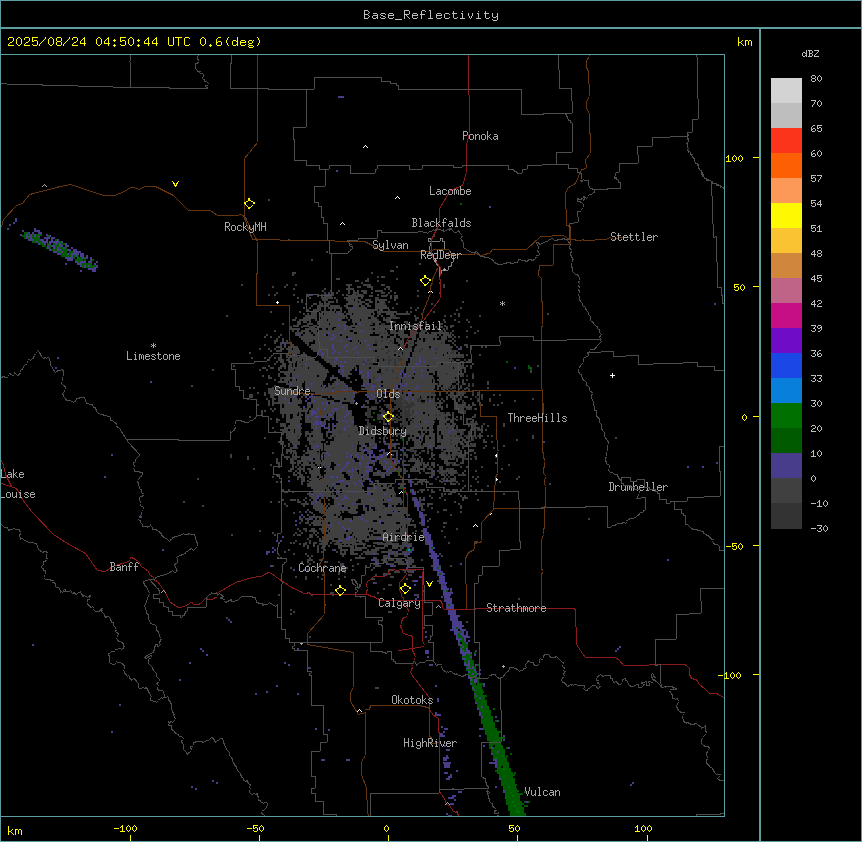
Task: Click the yellow diamond marker south of RedDeer
Action: point(426,281)
